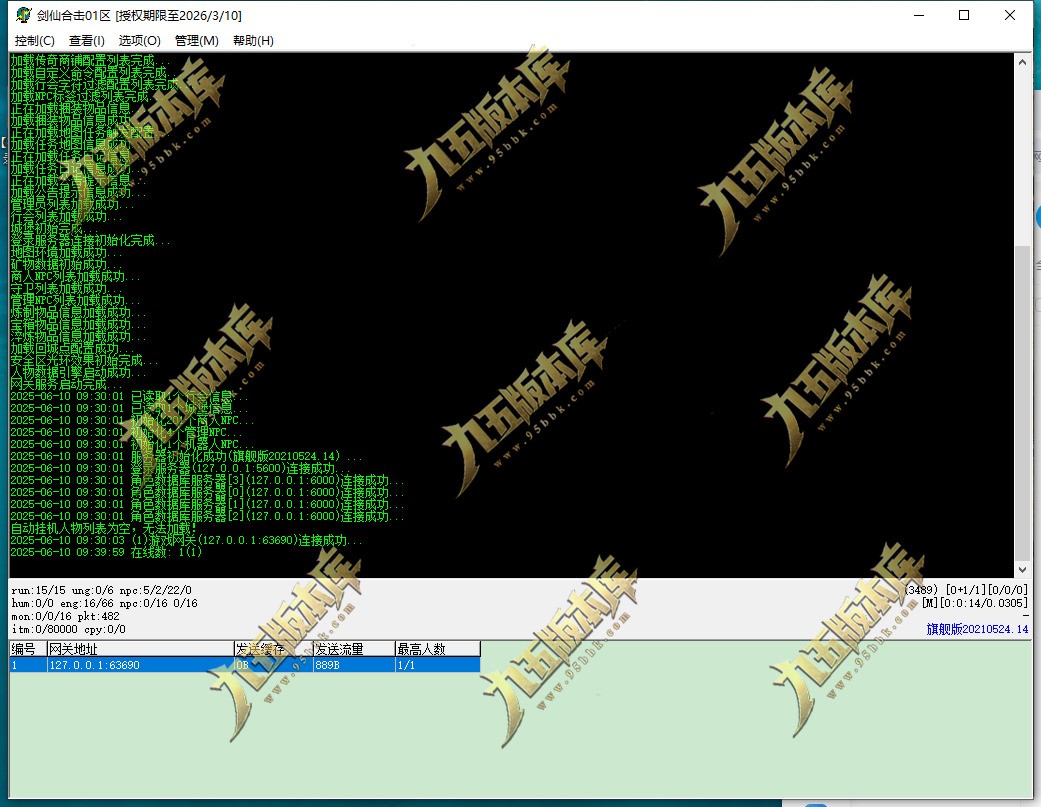This screenshot has height=807, width=1041.
Task: Click the 安全区光环效果初始完成 log line
Action: pyautogui.click(x=84, y=360)
